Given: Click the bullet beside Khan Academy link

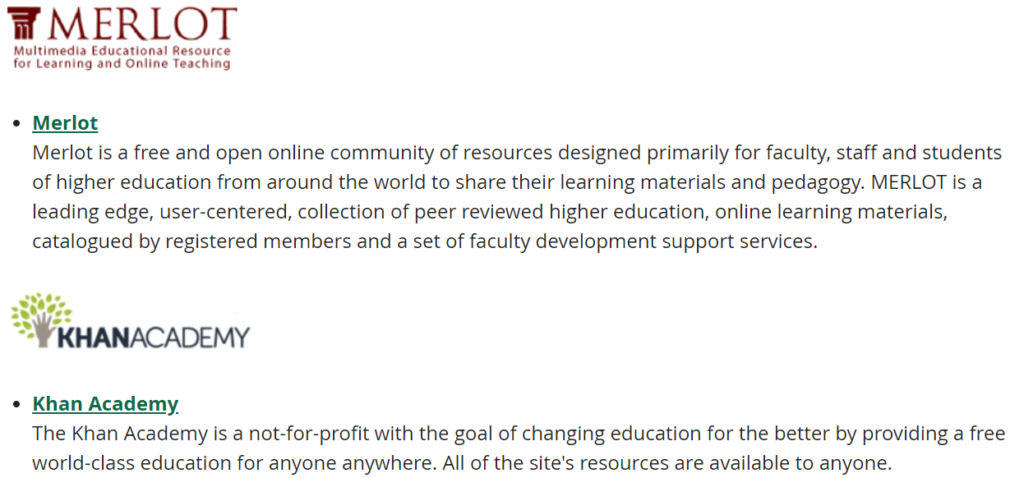Looking at the screenshot, I should 16,405.
